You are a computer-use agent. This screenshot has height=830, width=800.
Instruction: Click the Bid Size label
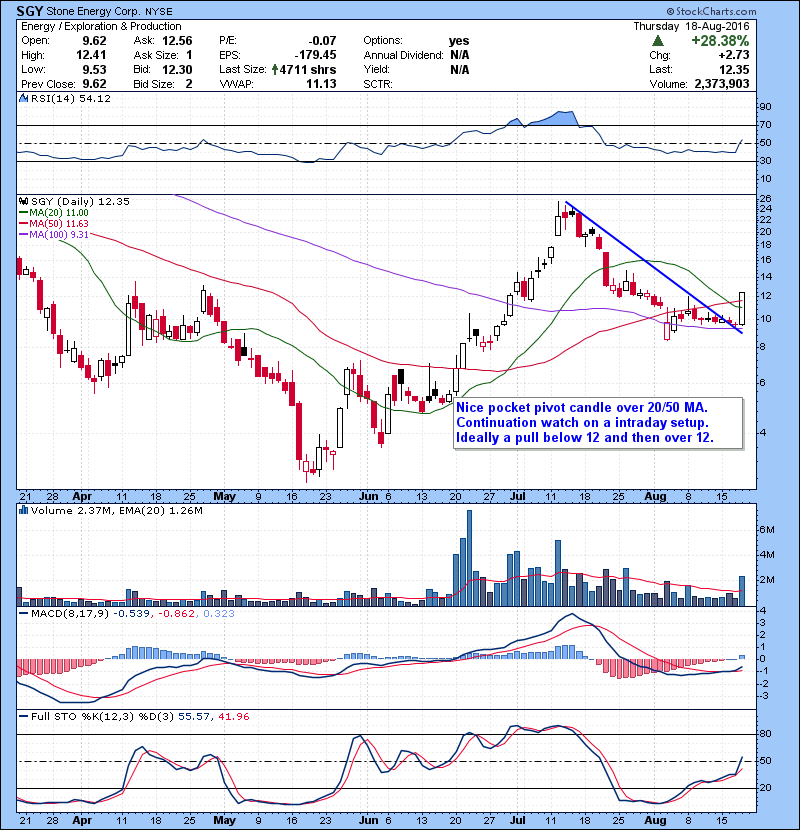tap(154, 84)
